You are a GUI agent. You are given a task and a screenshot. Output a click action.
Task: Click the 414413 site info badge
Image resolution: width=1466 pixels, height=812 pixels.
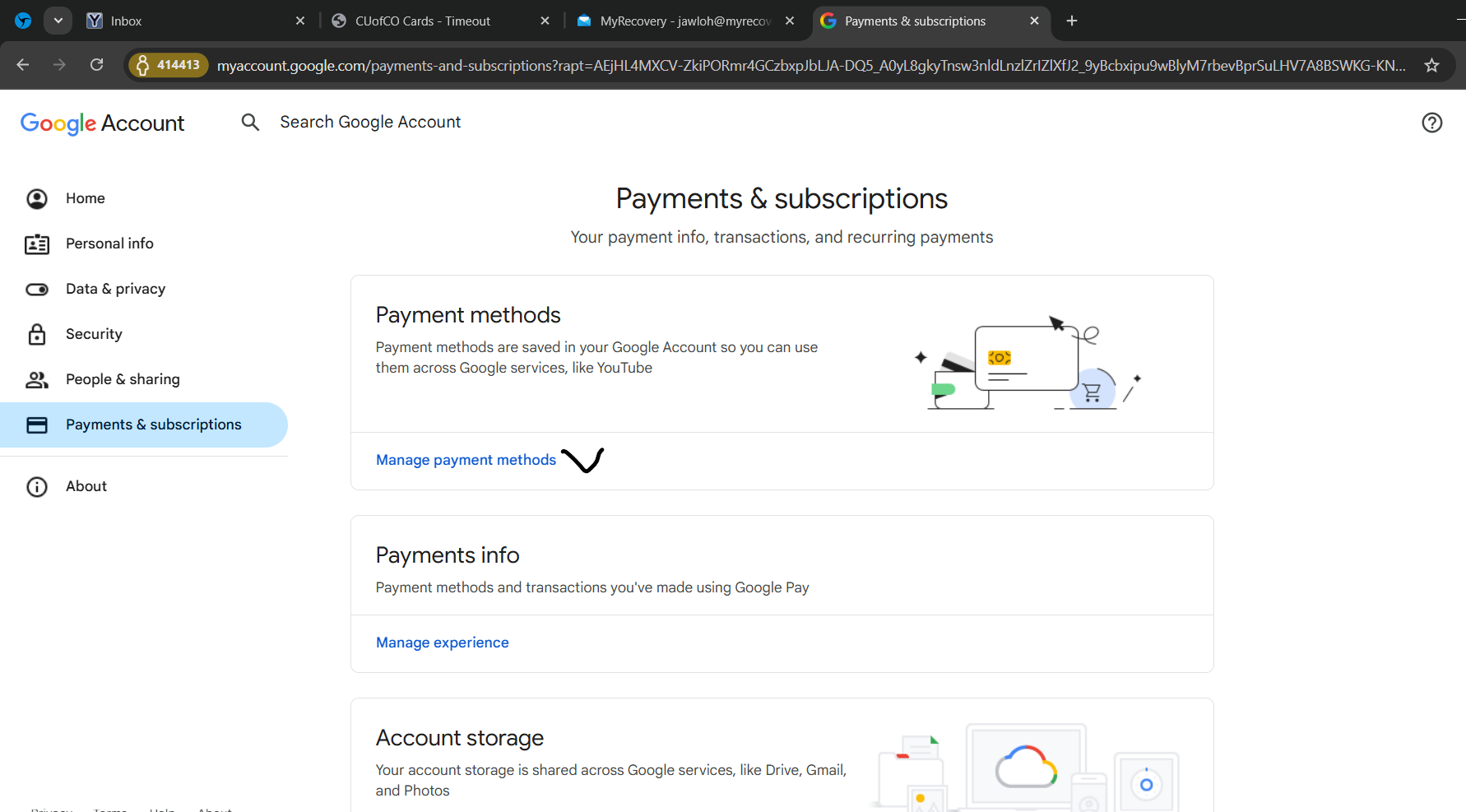click(169, 65)
